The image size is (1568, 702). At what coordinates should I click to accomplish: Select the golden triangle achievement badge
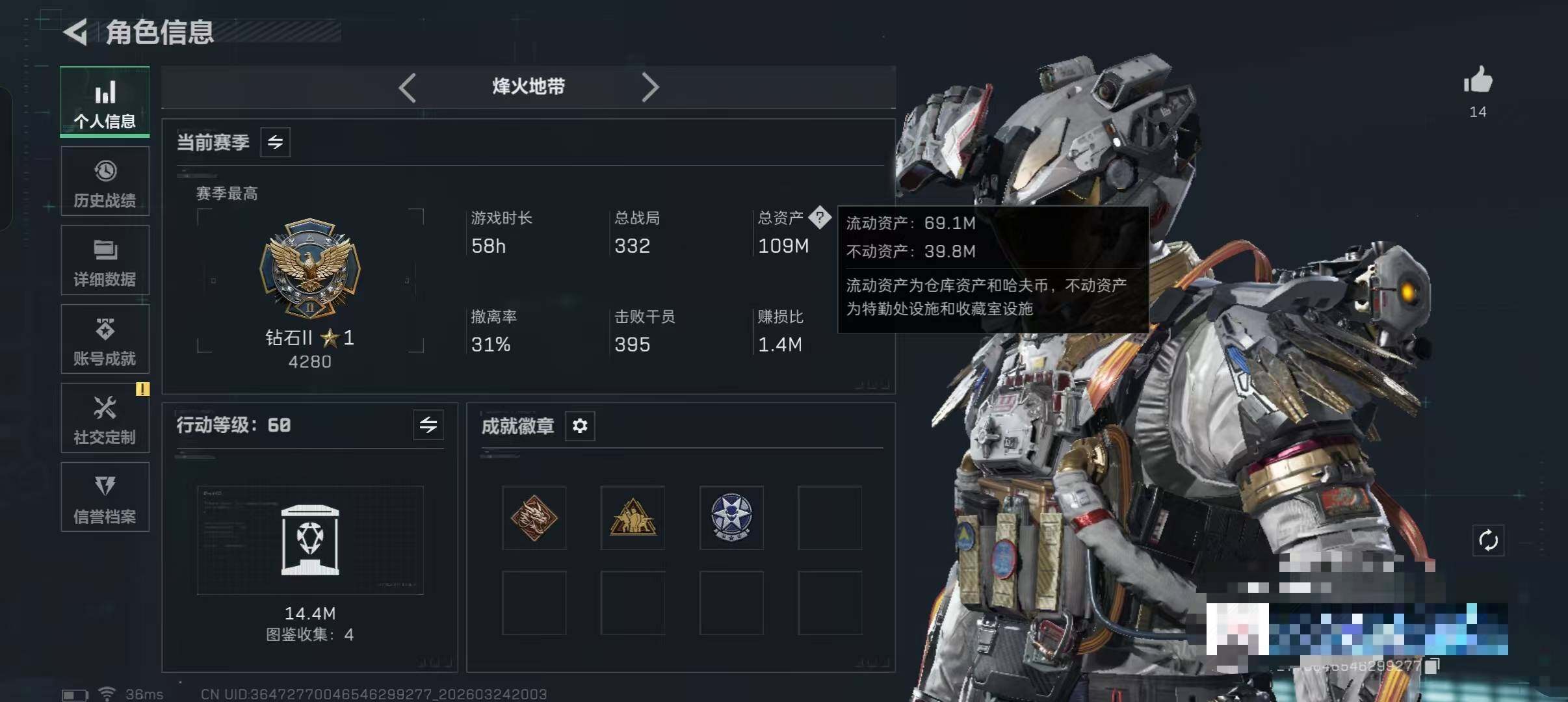633,518
